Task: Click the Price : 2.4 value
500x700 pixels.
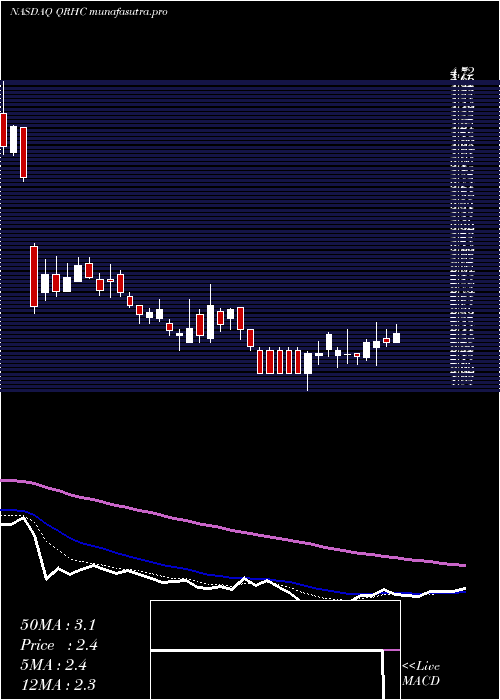Action: 59,645
